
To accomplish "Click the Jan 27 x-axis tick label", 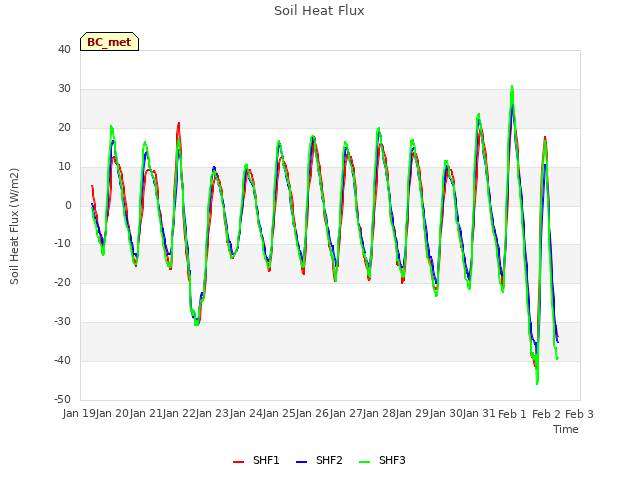I will pyautogui.click(x=347, y=414).
